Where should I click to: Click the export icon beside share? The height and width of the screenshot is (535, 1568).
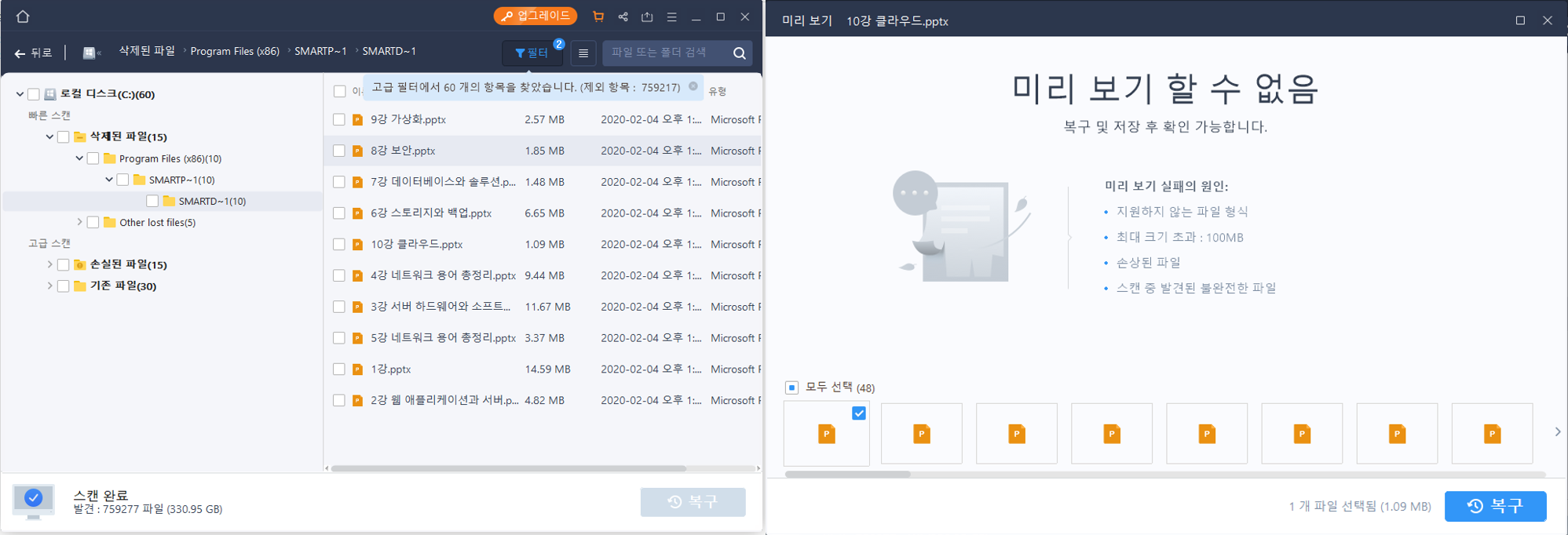(x=647, y=16)
